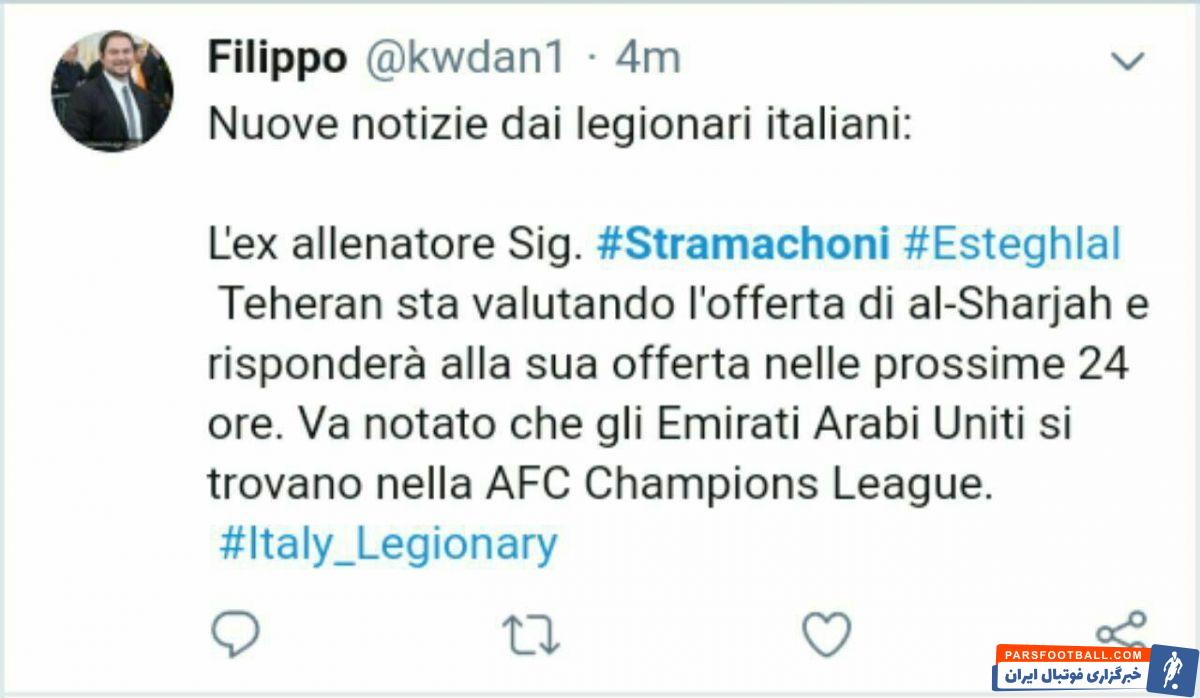
Task: Open the share icon options
Action: pos(1121,630)
